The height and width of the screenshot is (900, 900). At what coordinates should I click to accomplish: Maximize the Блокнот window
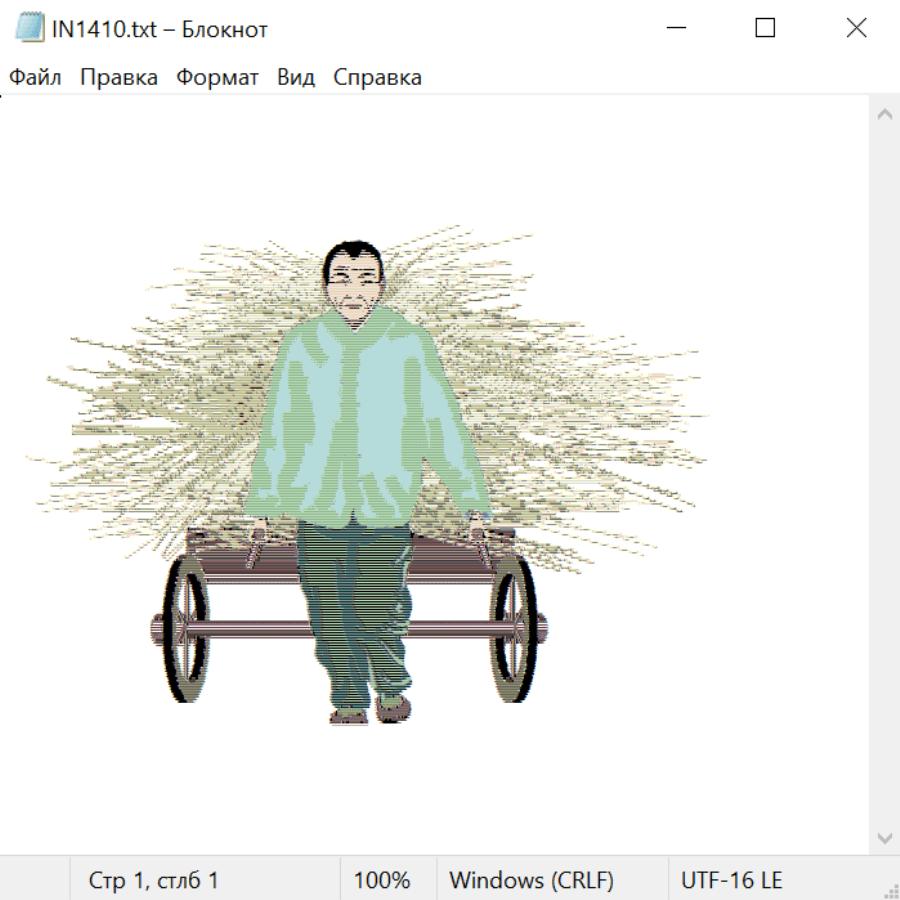point(765,29)
